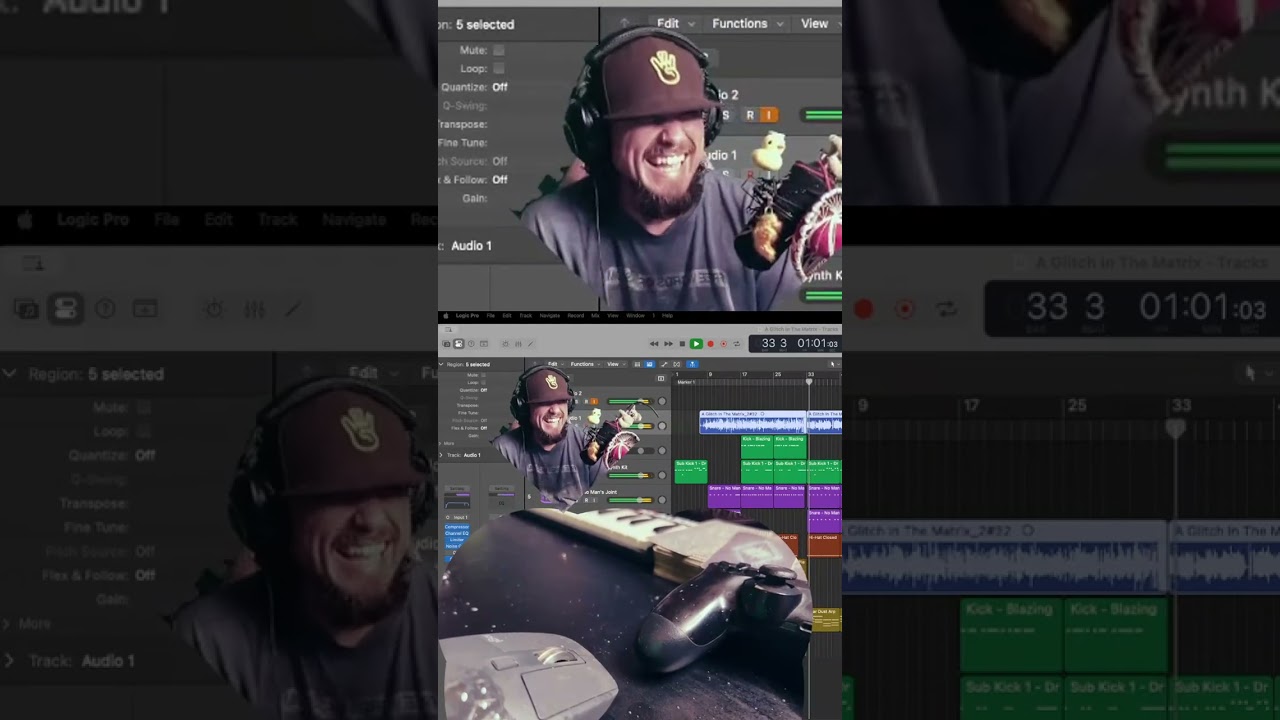Toggle Cycle mode button in small Logic window
The image size is (1280, 720).
pos(737,343)
